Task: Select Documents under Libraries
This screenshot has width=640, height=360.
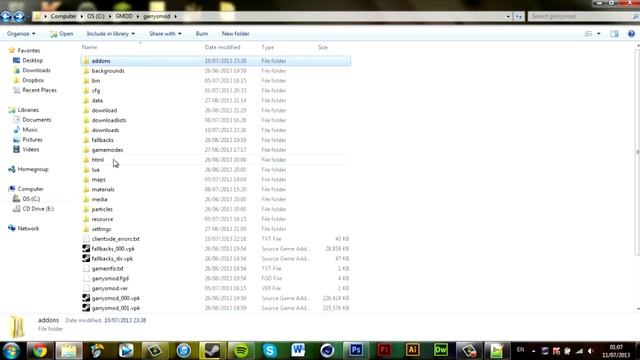Action: 37,120
